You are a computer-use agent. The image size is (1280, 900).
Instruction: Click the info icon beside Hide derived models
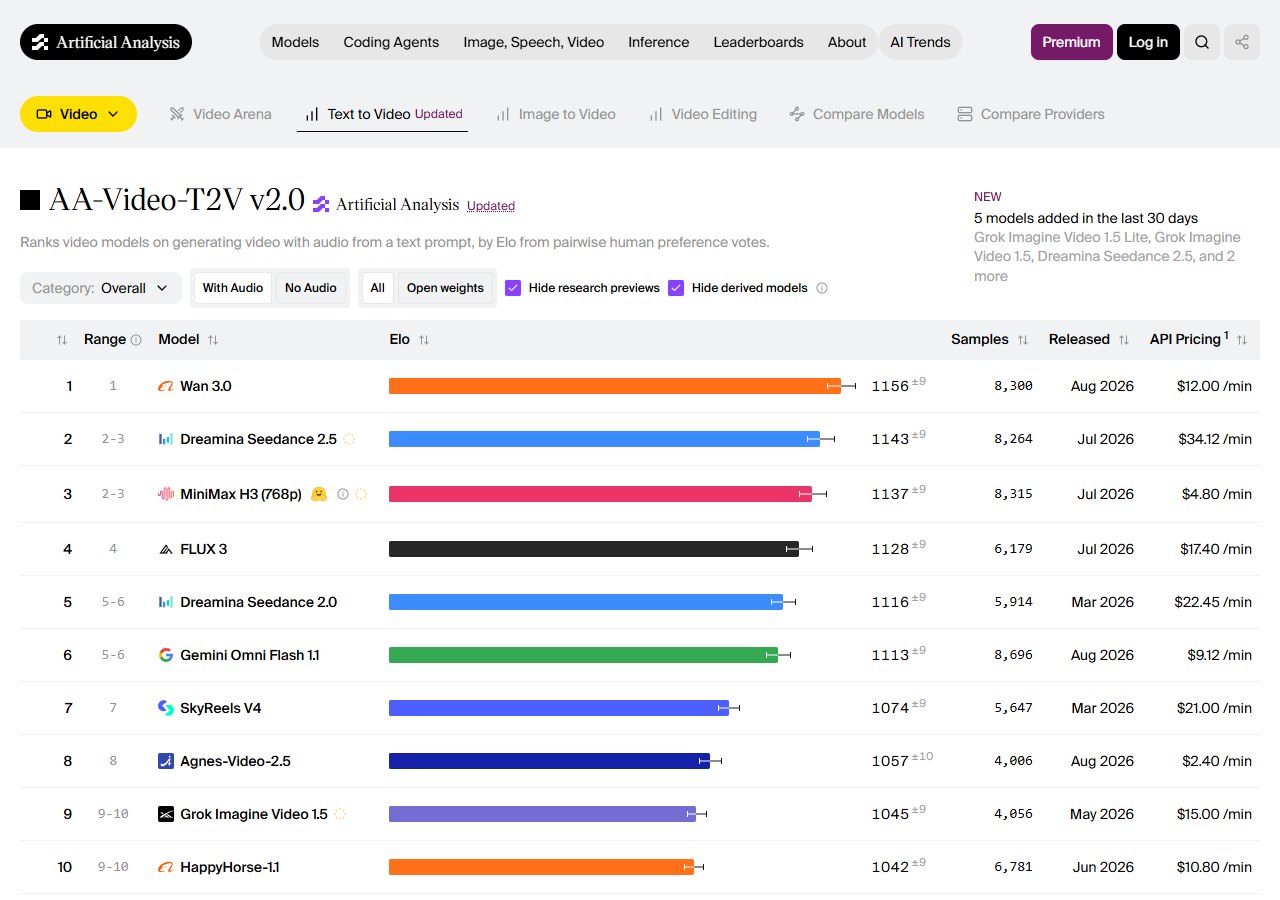coord(822,288)
